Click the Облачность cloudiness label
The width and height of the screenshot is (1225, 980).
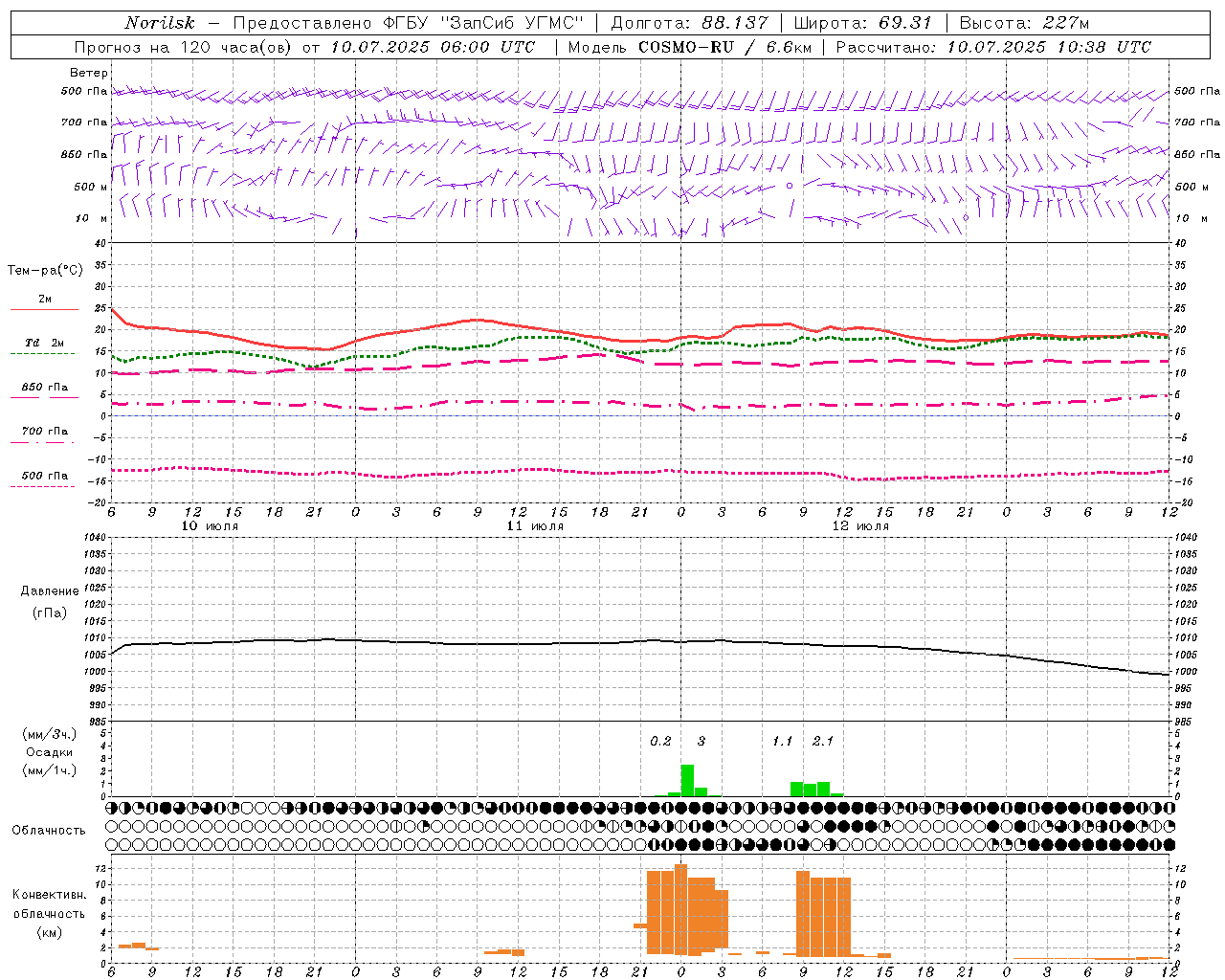pyautogui.click(x=49, y=831)
